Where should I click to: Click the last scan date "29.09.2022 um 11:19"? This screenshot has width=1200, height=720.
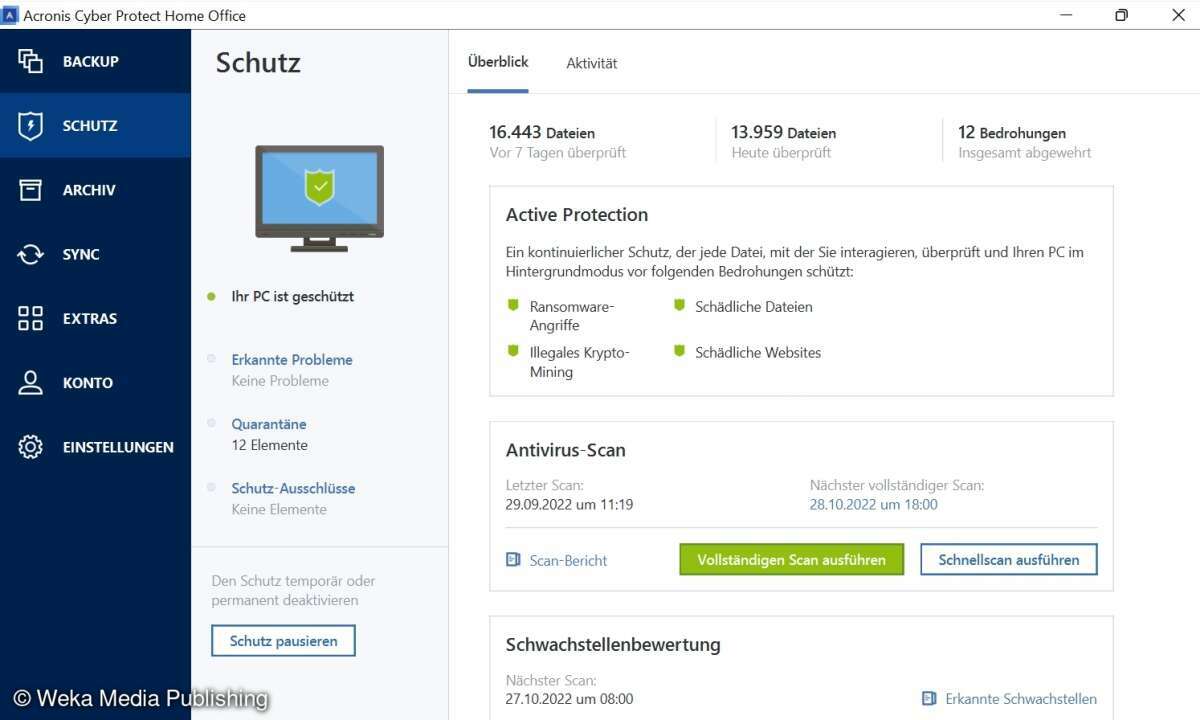(569, 505)
